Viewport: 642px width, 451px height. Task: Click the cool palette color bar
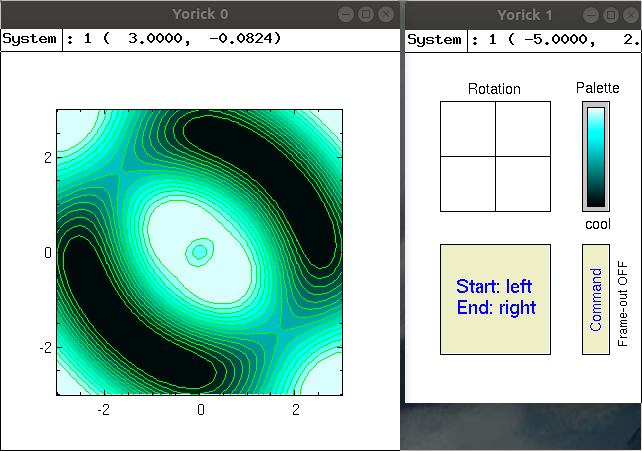point(596,156)
